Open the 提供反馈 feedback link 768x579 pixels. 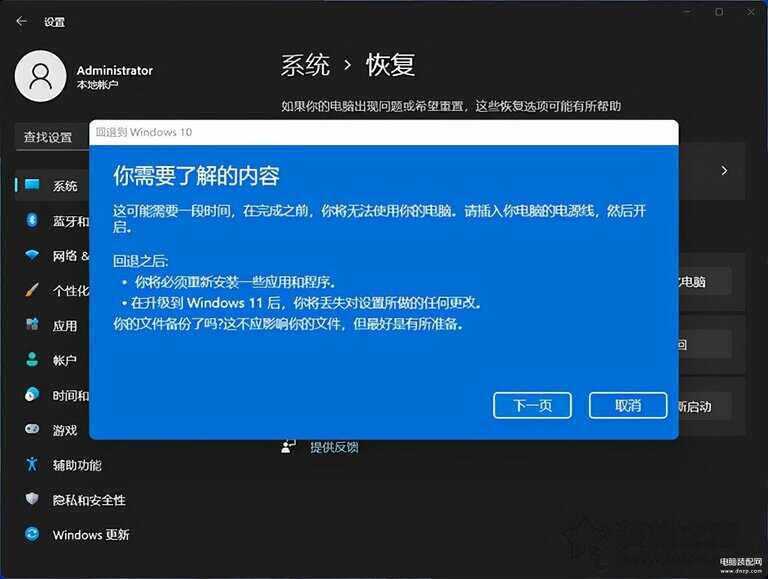point(333,447)
